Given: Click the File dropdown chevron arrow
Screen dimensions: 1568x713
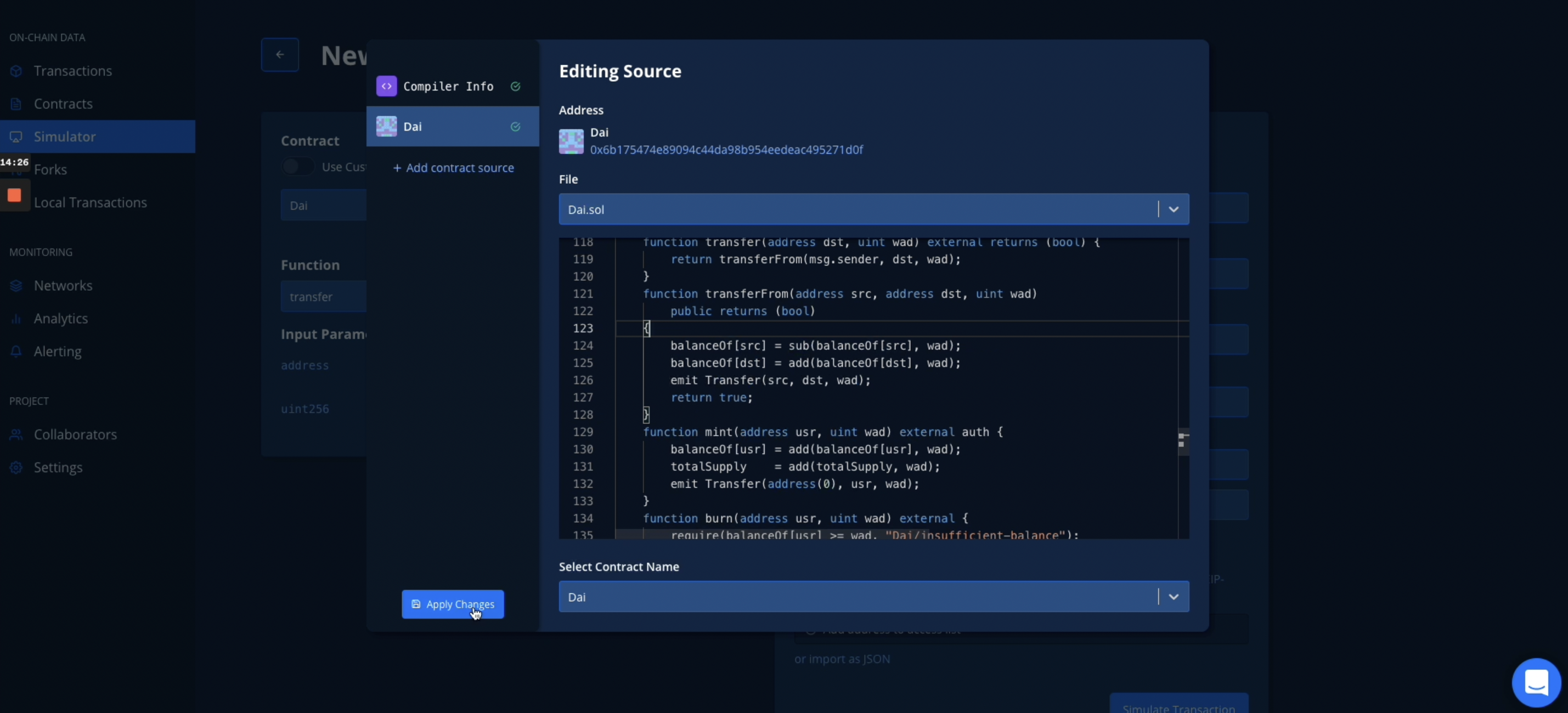Looking at the screenshot, I should tap(1174, 210).
